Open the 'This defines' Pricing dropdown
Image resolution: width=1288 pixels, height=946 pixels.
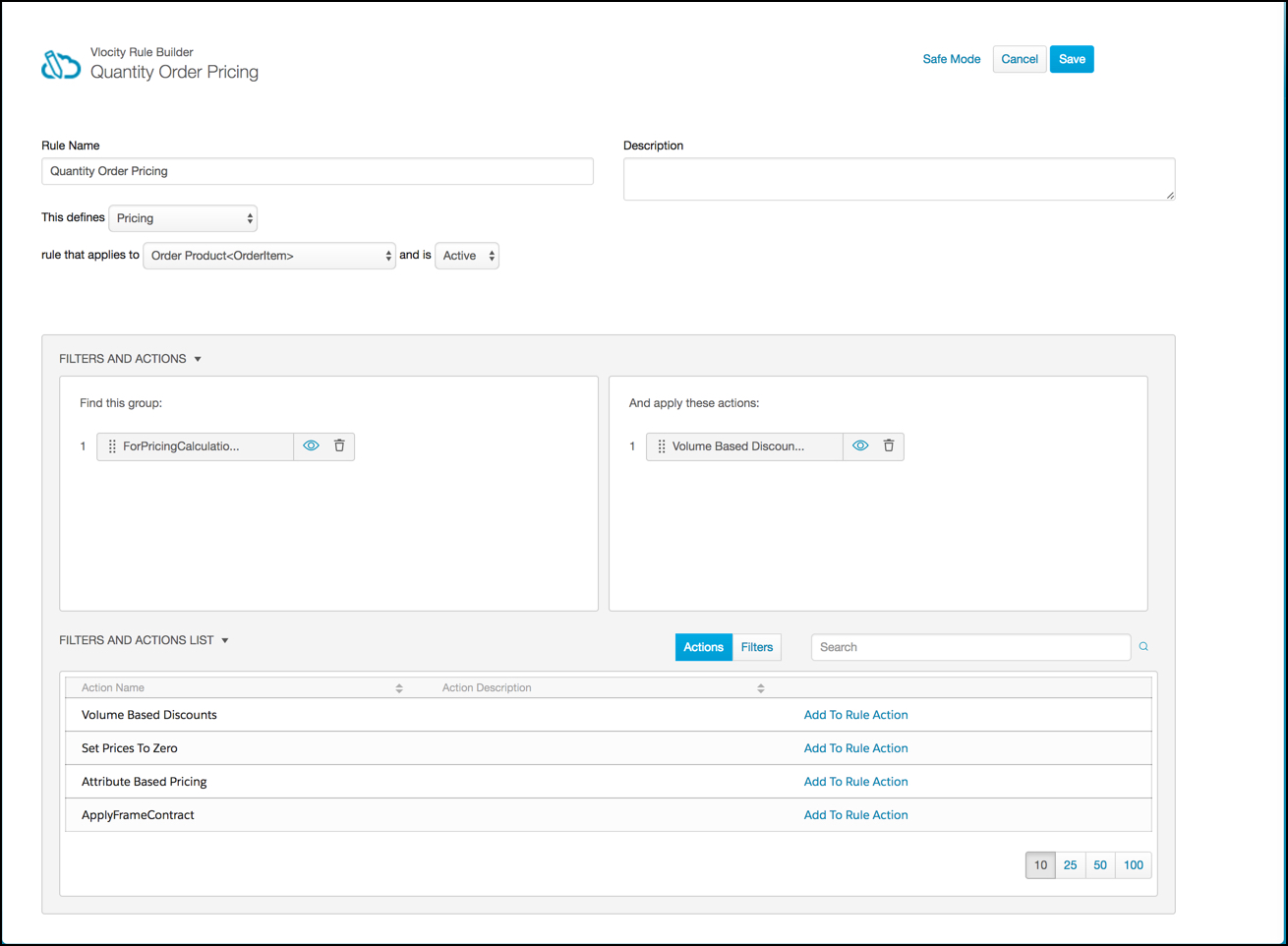click(x=183, y=218)
